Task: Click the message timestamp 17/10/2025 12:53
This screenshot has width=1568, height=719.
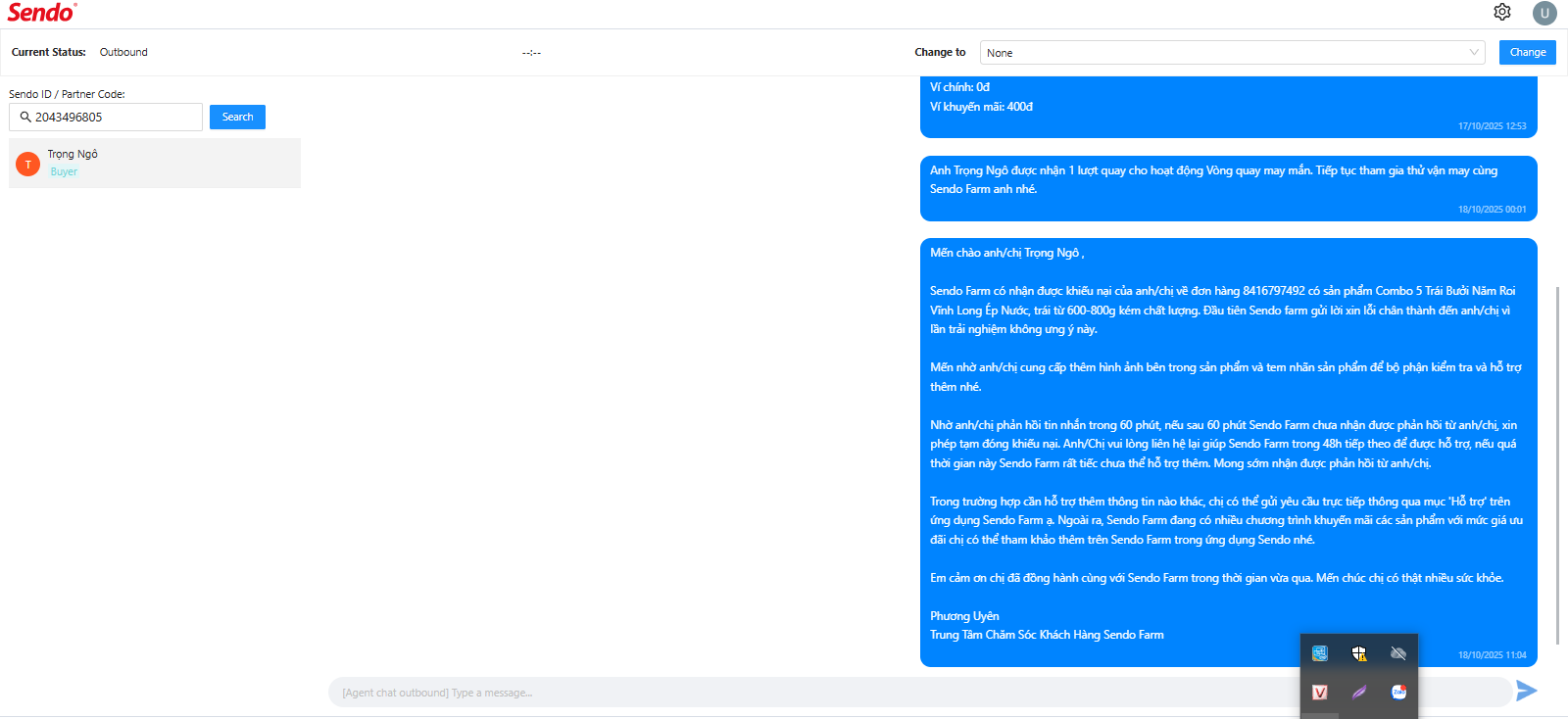Action: [1492, 126]
